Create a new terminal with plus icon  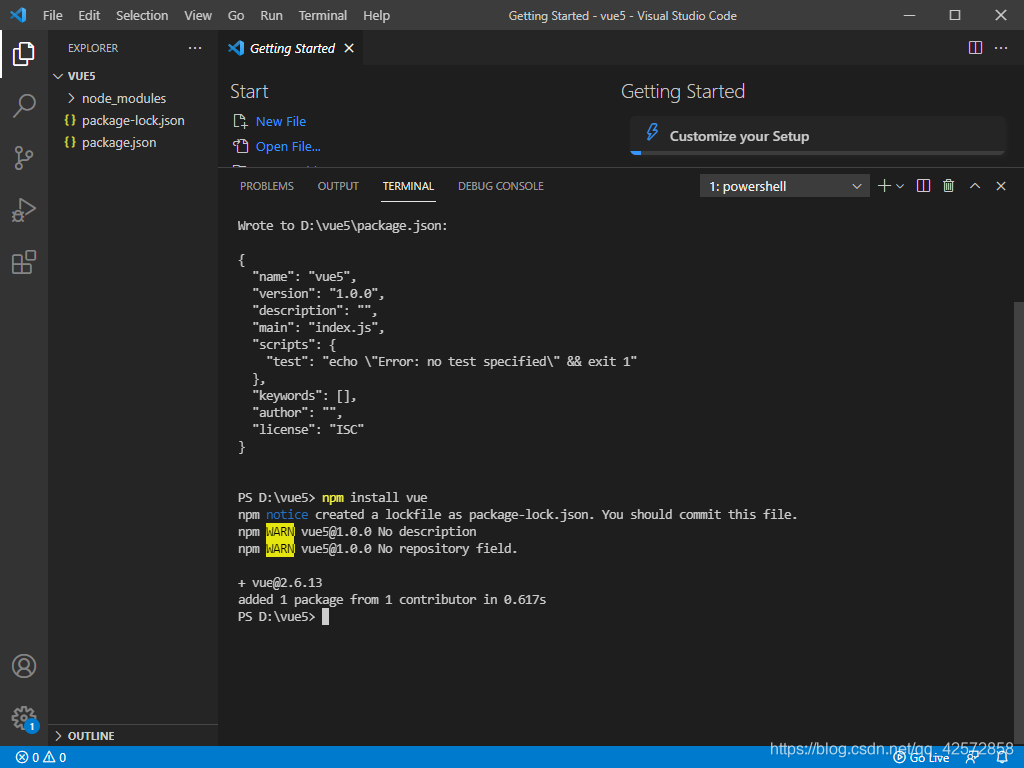coord(884,186)
